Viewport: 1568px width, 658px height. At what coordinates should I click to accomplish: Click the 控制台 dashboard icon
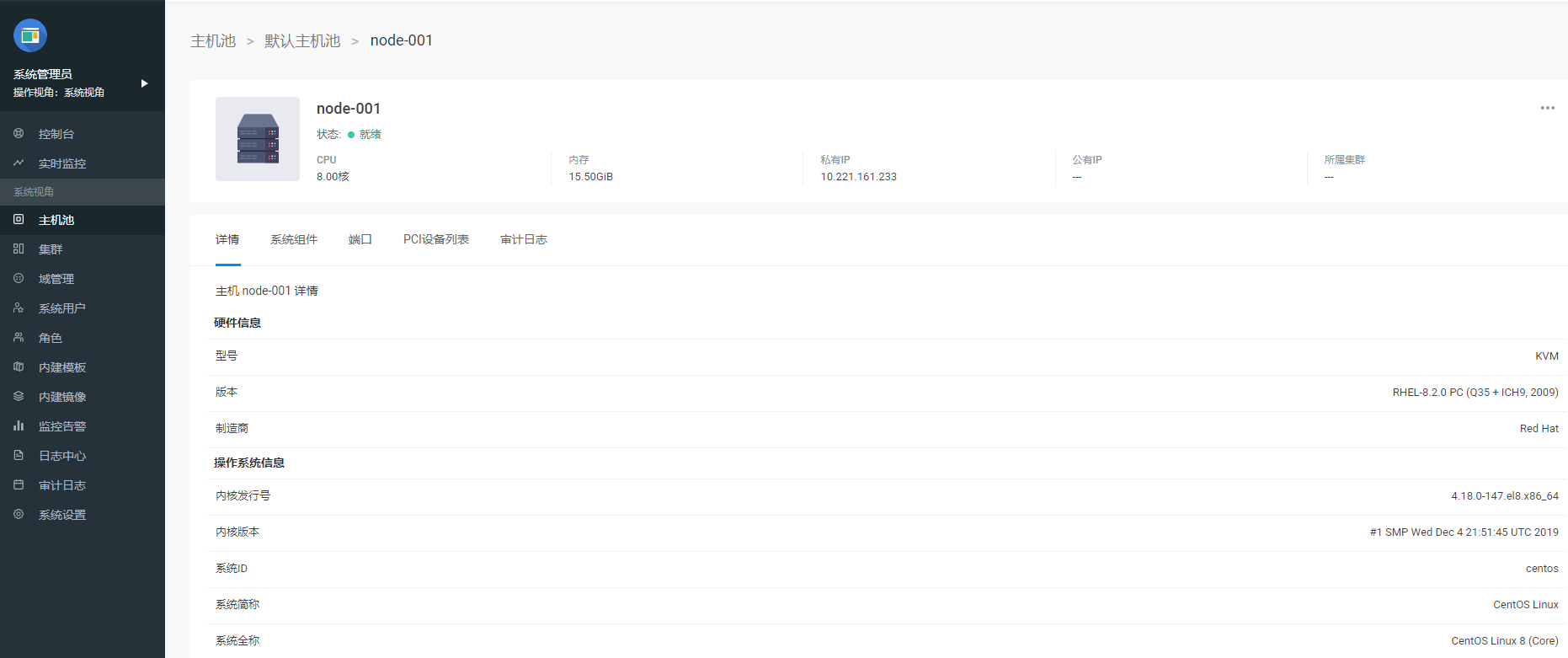click(19, 134)
